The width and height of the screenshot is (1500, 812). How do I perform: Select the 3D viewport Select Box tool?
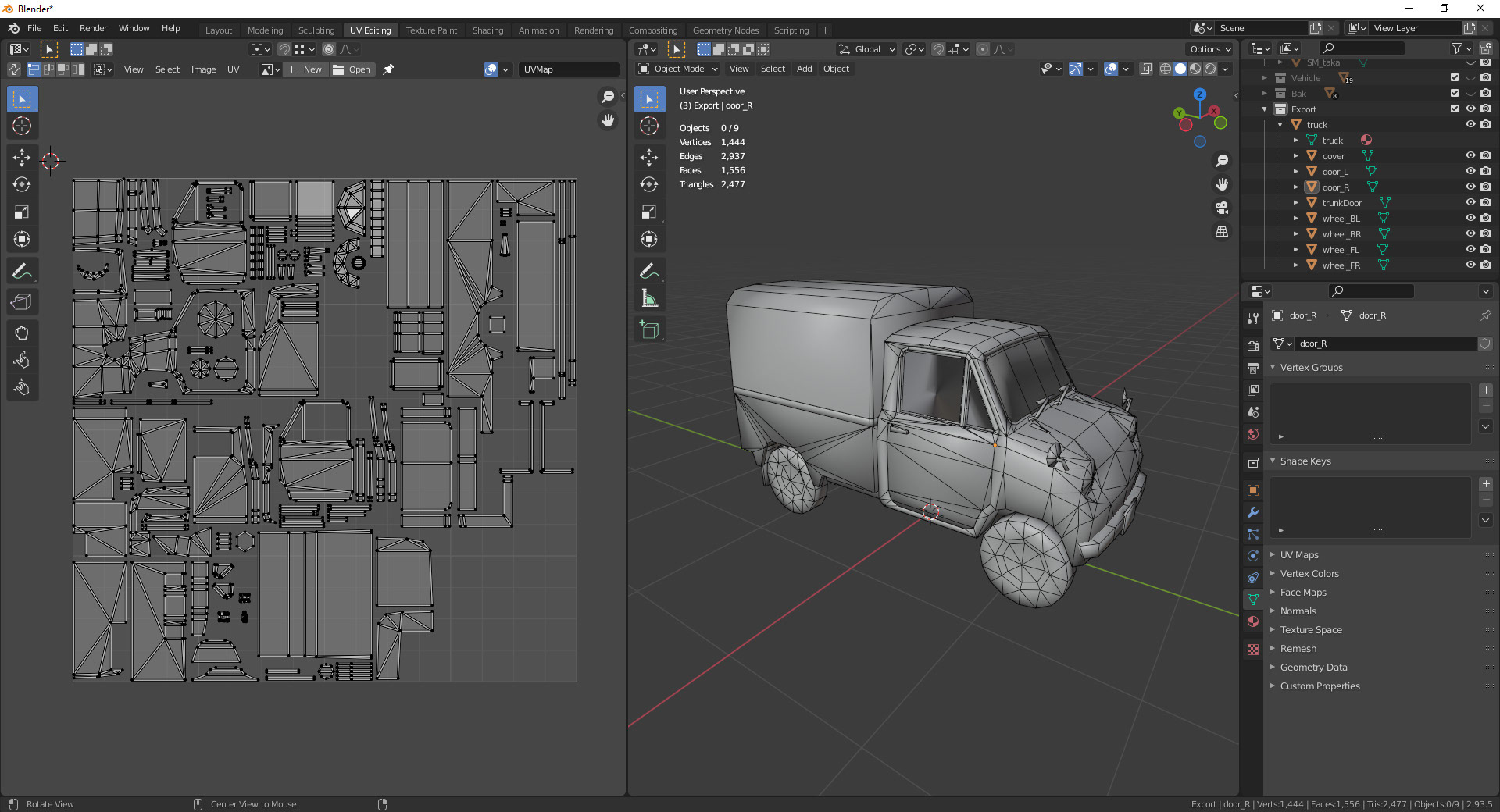[x=649, y=99]
